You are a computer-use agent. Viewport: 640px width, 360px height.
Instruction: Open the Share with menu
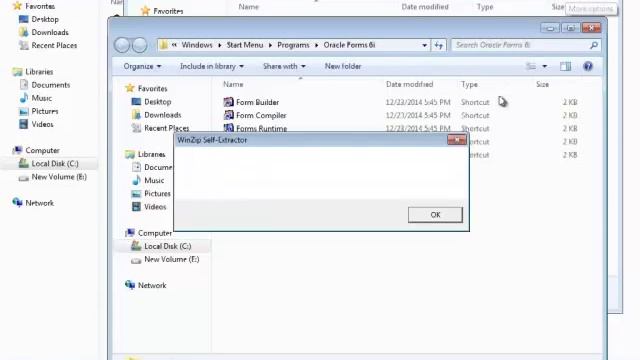point(284,66)
